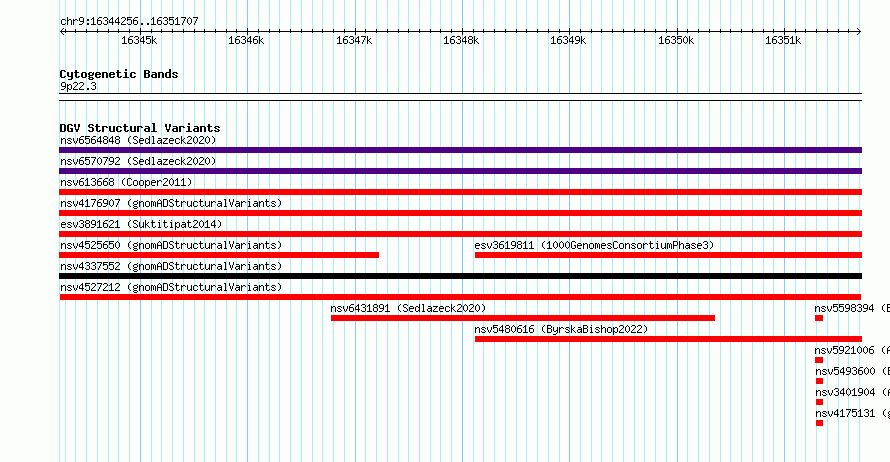Click the 16351k ruler tick label
The height and width of the screenshot is (462, 890).
783,40
